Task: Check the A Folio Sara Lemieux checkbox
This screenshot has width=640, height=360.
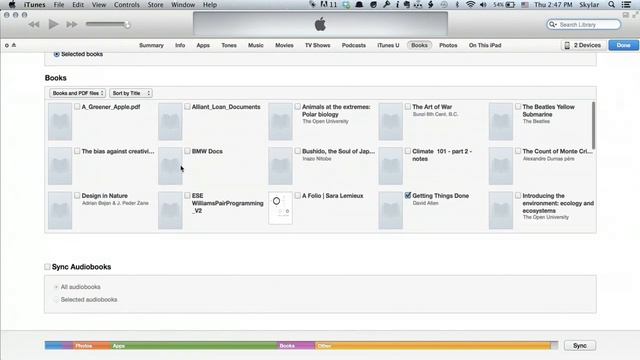Action: [298, 196]
